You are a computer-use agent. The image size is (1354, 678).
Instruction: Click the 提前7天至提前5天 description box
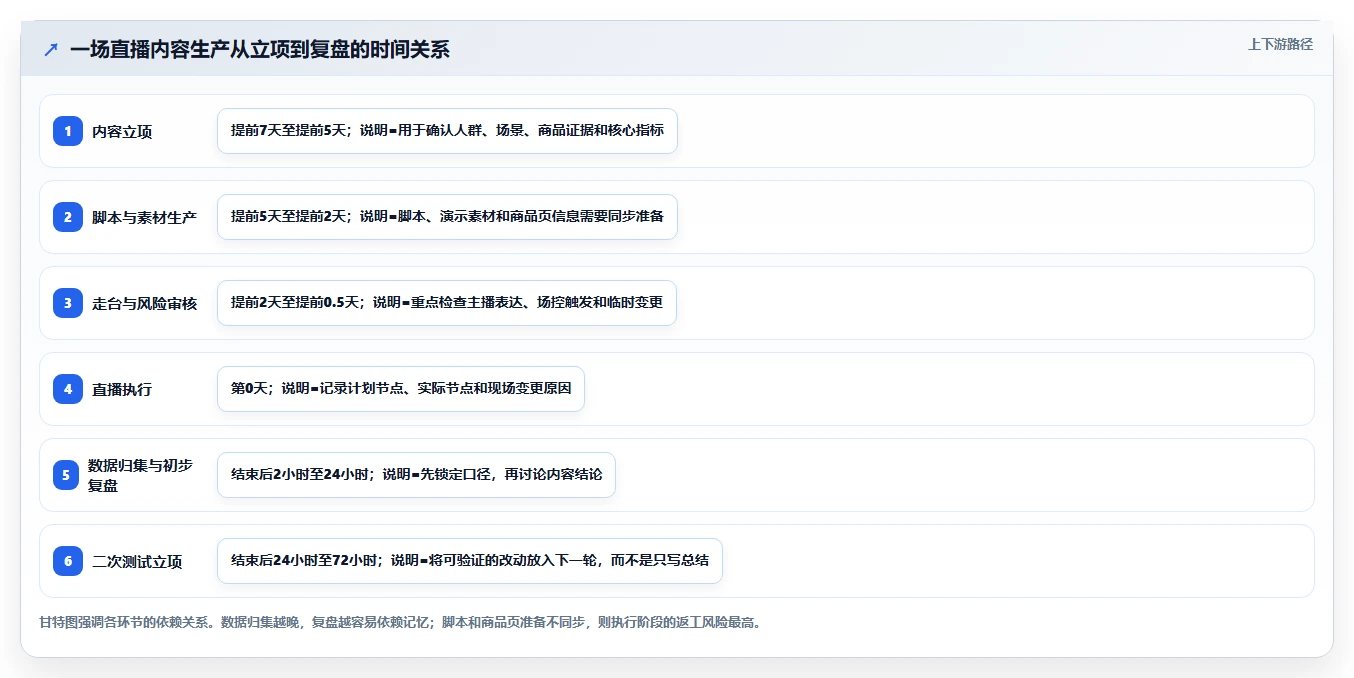pos(447,131)
